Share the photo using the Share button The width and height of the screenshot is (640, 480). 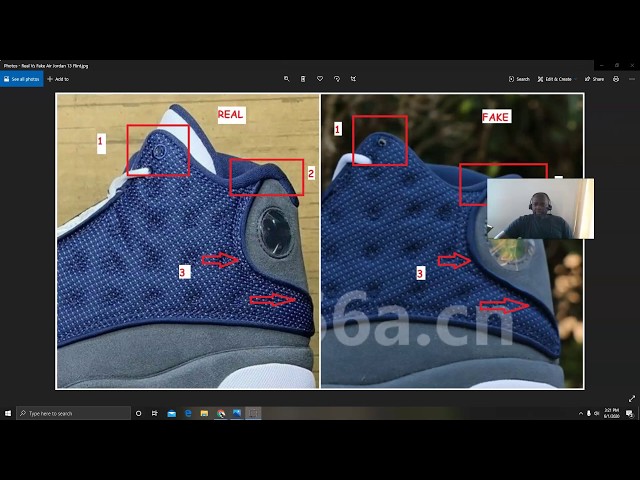point(594,79)
